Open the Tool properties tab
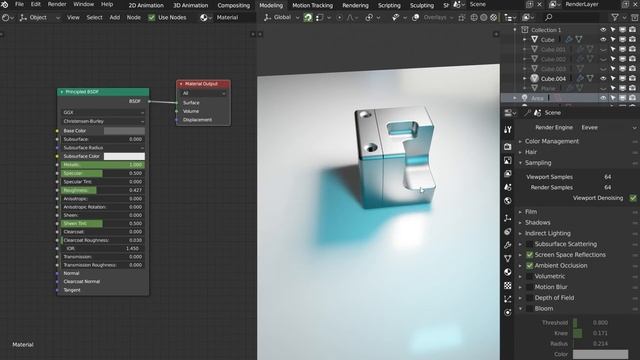Image resolution: width=640 pixels, height=360 pixels. 508,130
